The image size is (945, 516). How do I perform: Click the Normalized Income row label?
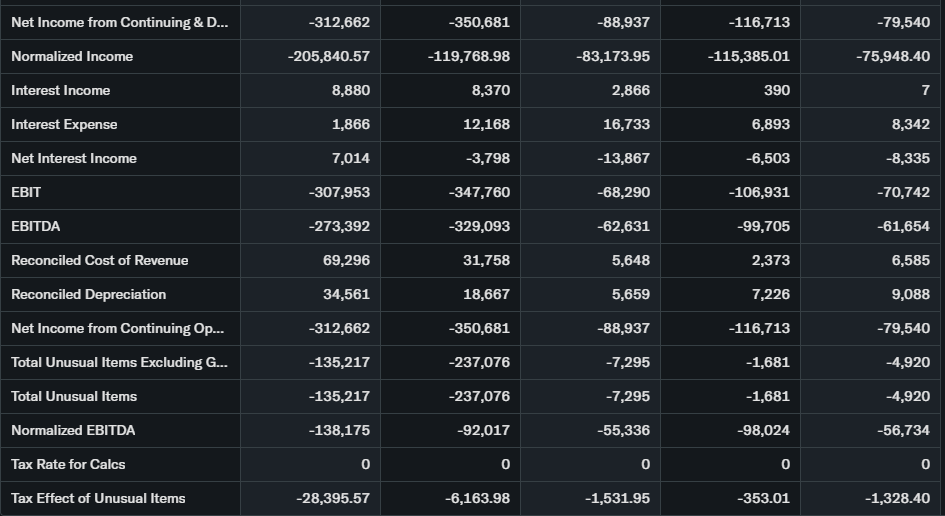click(72, 56)
